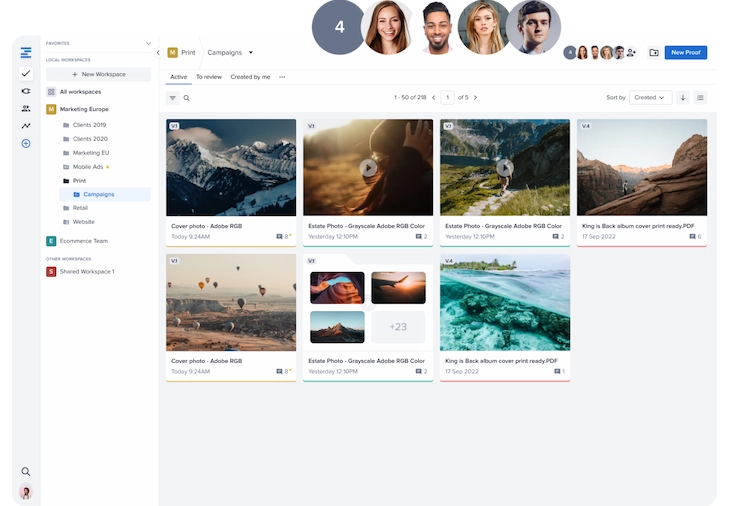Open the user profile avatar at bottom left
This screenshot has height=506, width=745.
click(26, 492)
